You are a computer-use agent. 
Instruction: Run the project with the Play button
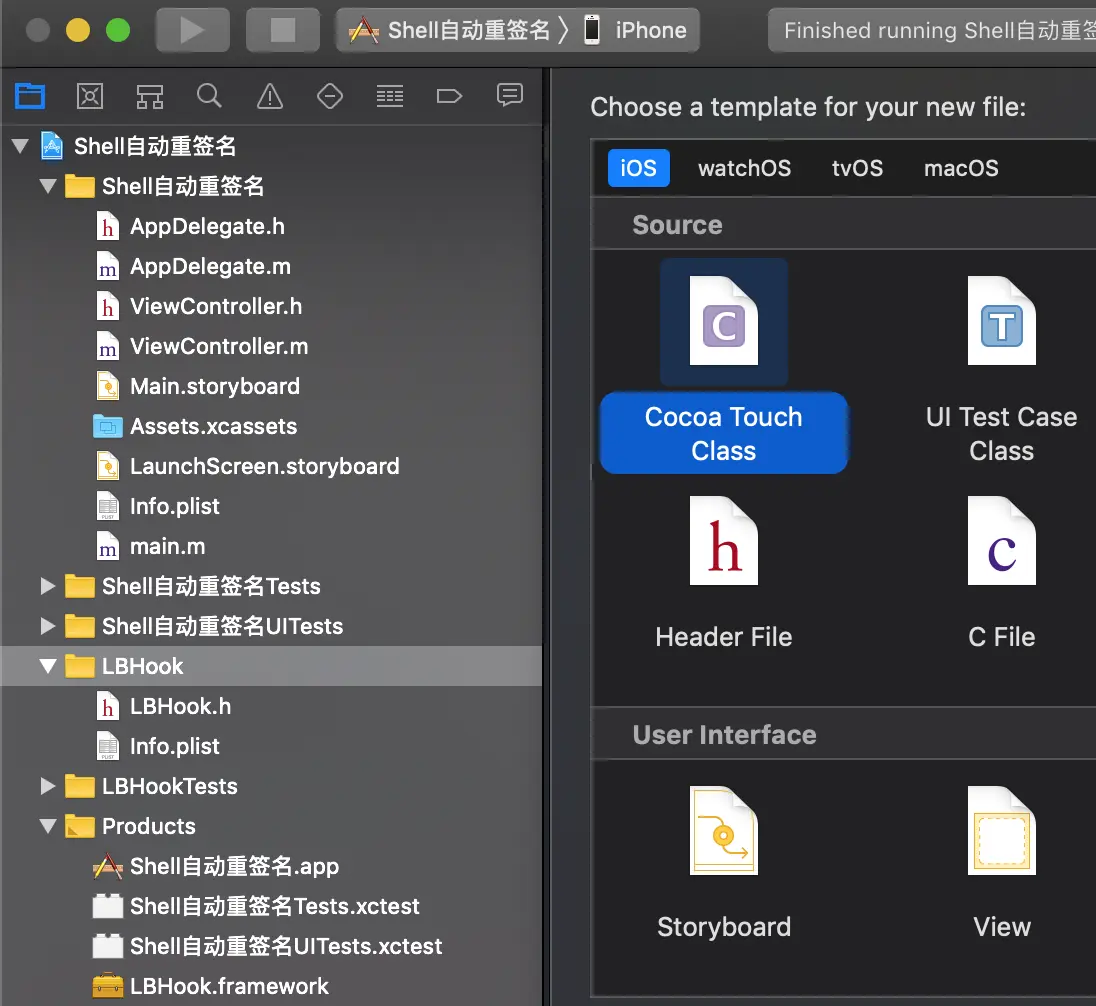pos(192,30)
